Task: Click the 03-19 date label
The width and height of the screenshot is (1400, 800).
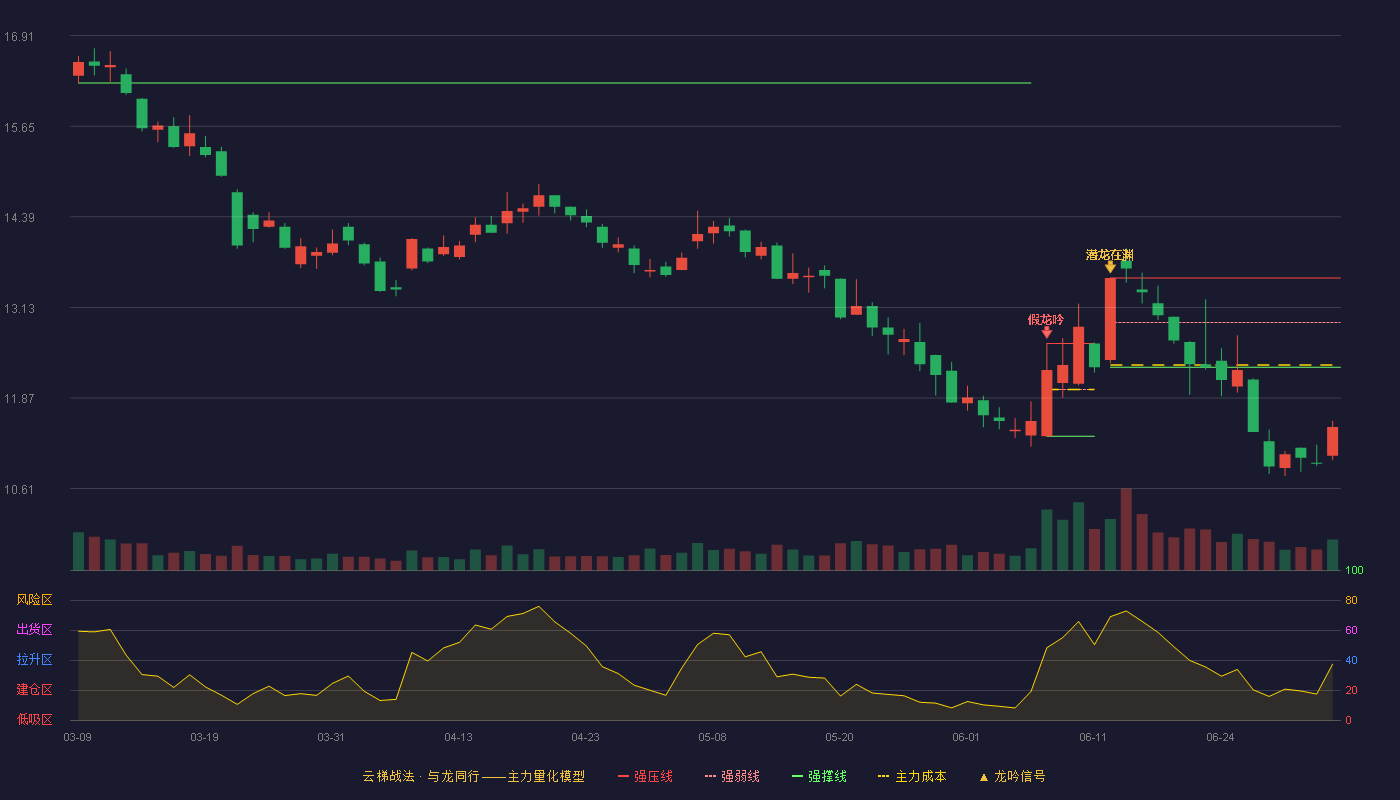Action: click(204, 737)
